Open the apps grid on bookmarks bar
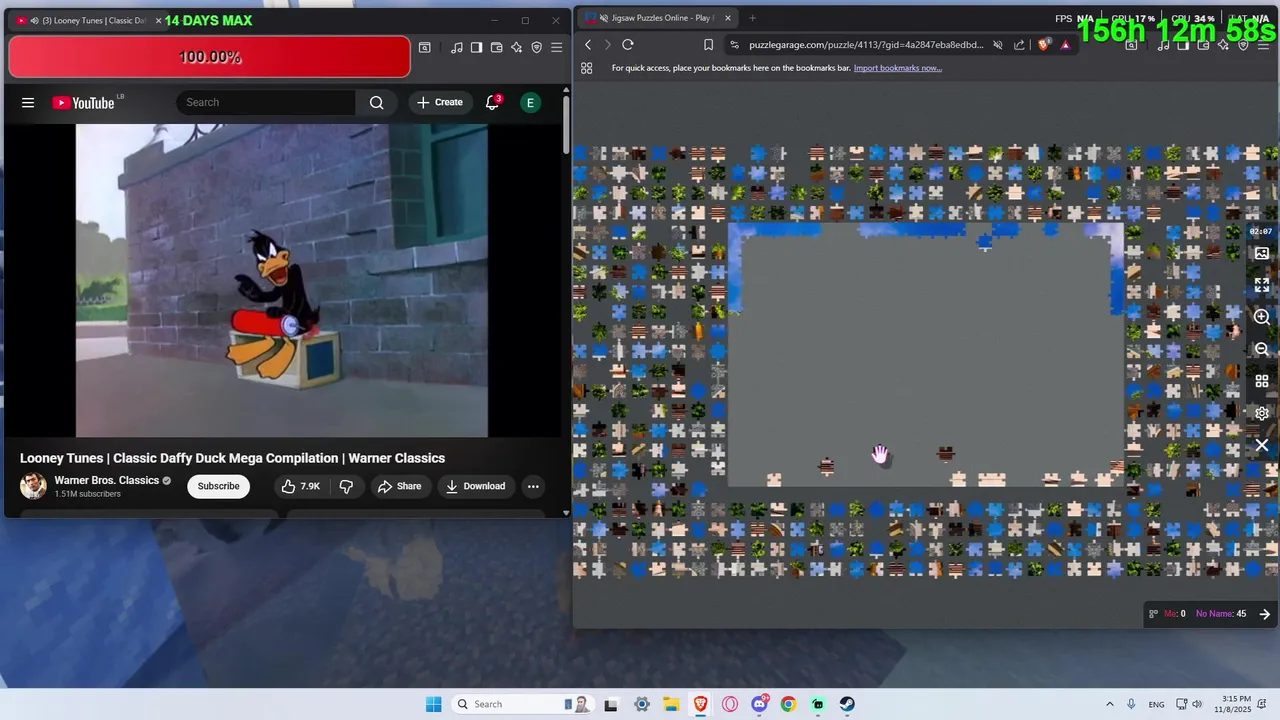The image size is (1280, 720). (587, 68)
